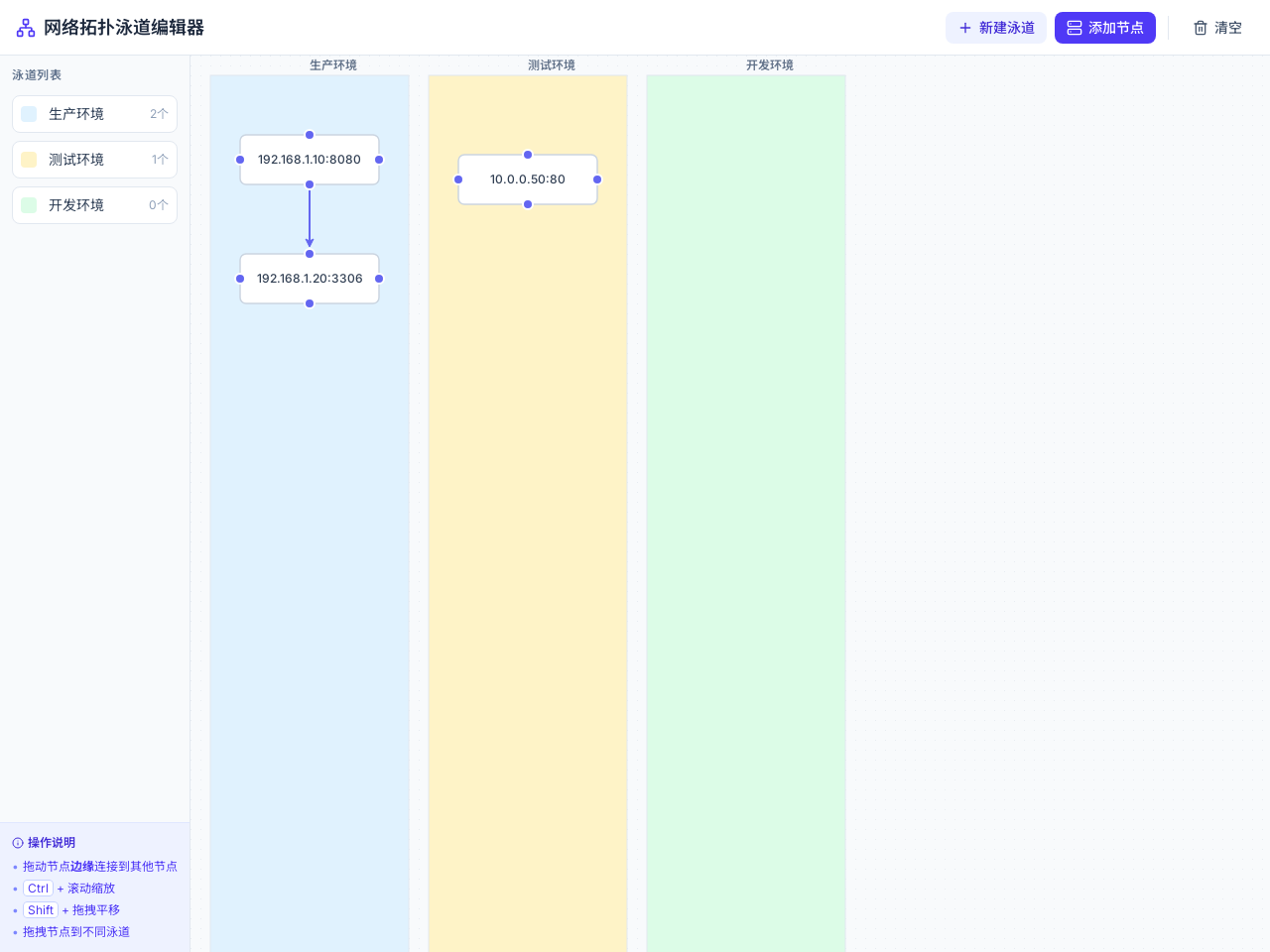Click the trash icon beside 清空
The width and height of the screenshot is (1270, 952).
pyautogui.click(x=1201, y=28)
